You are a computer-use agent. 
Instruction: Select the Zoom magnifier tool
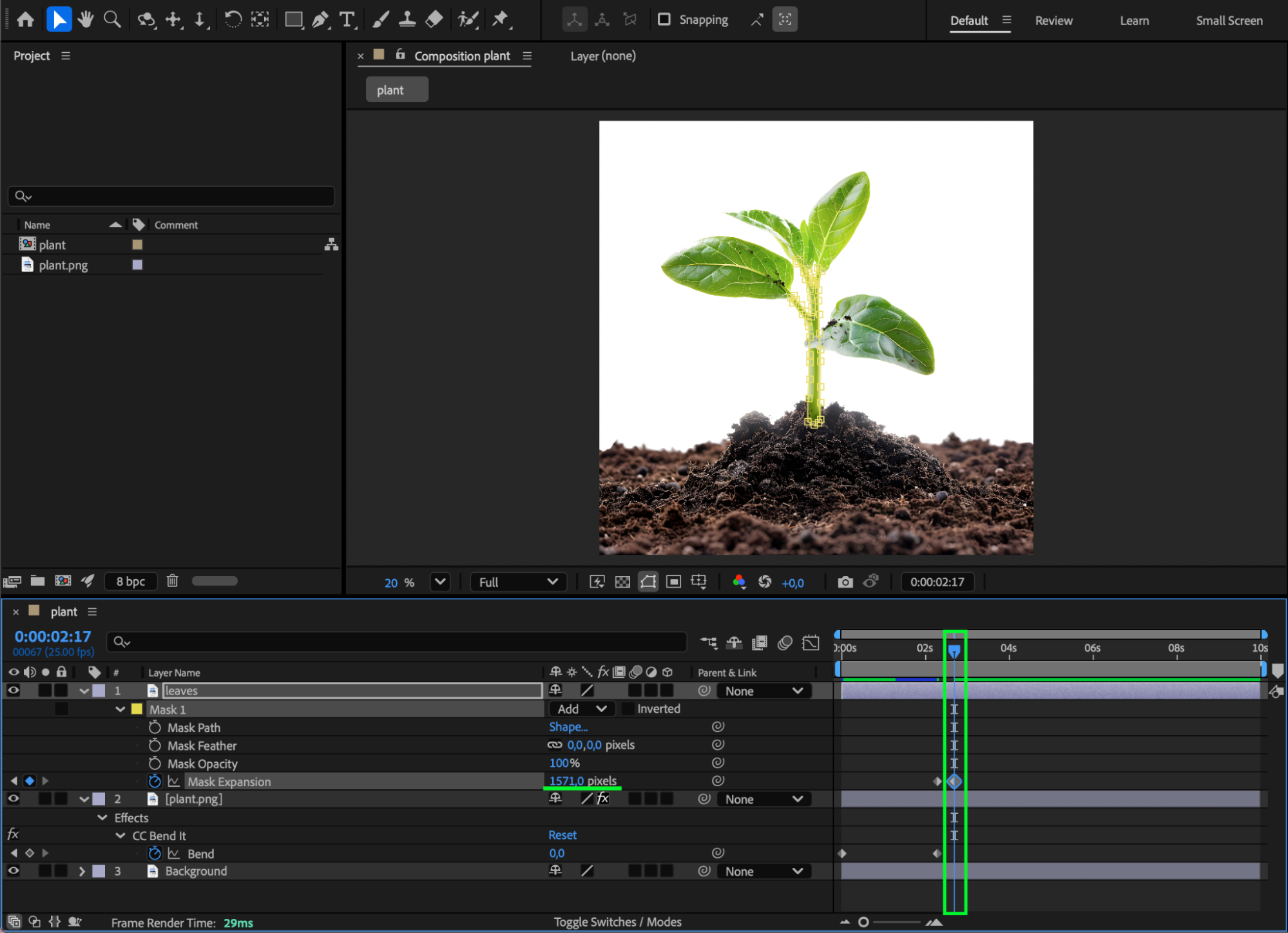click(112, 19)
